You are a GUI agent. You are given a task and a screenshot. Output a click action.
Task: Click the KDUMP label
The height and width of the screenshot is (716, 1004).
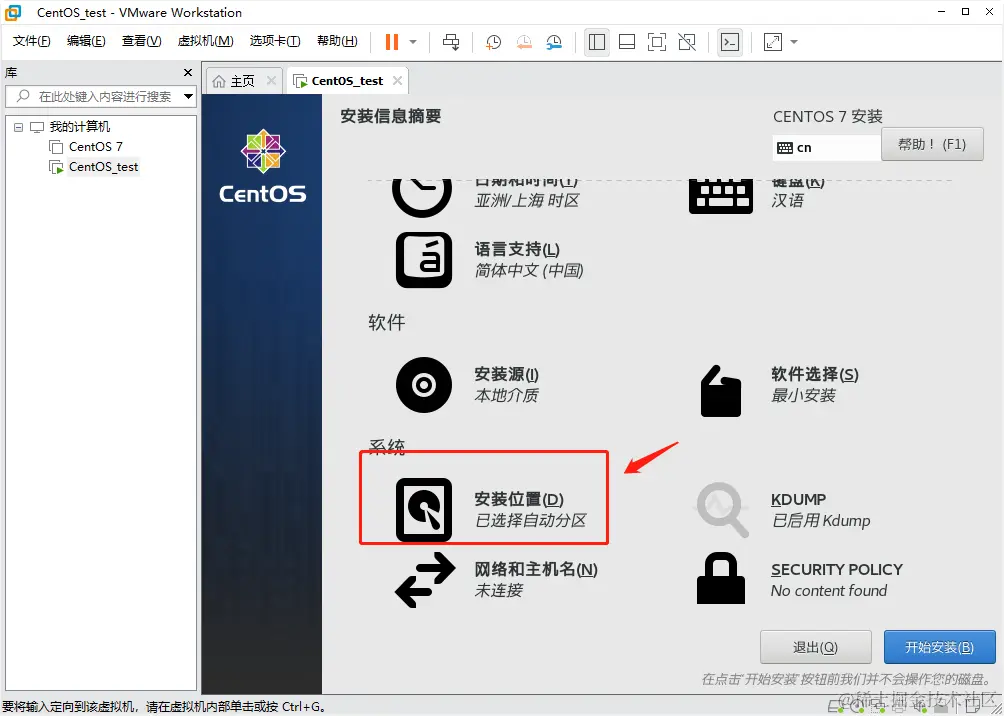coord(798,500)
